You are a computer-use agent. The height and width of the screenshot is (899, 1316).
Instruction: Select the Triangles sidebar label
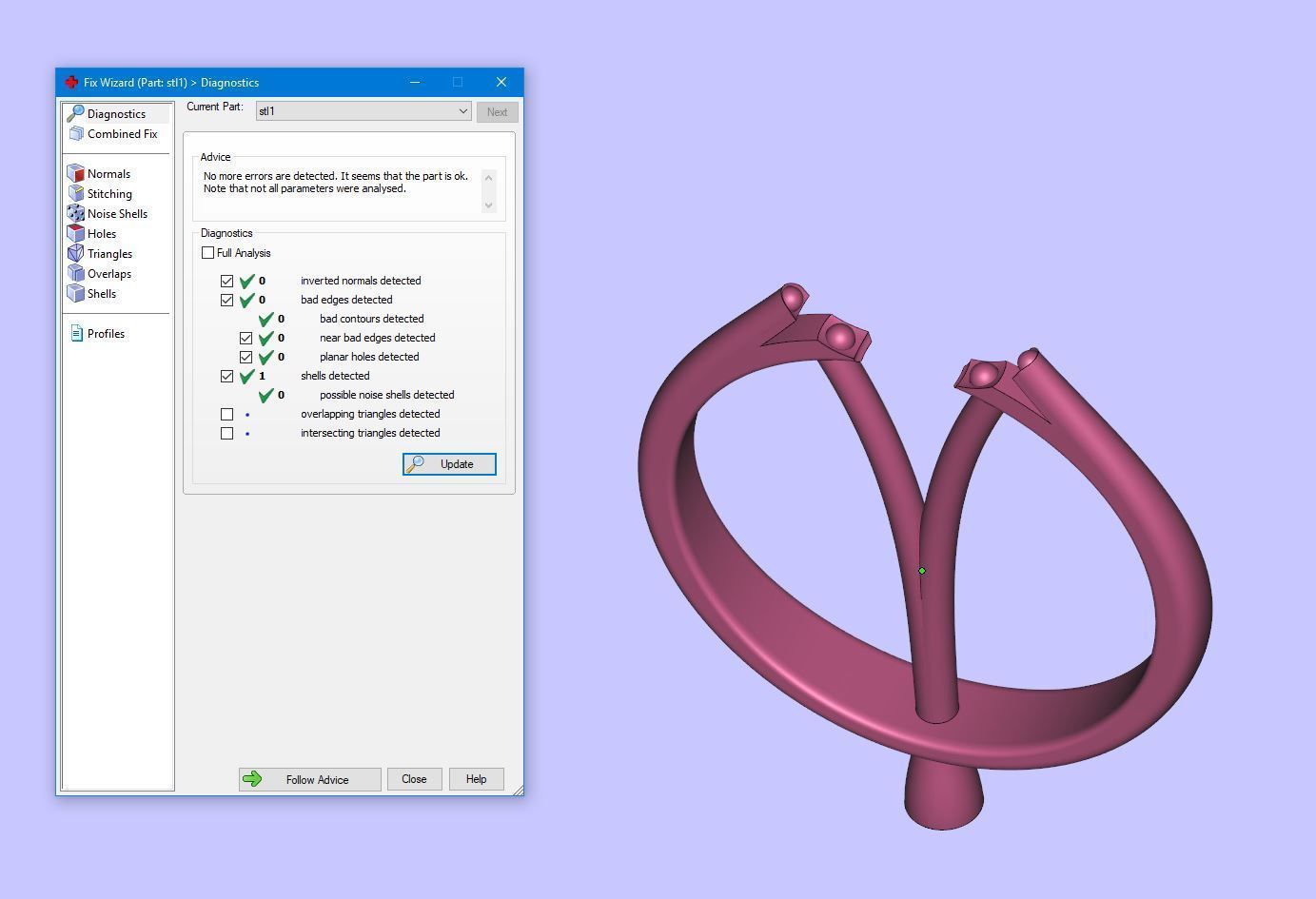click(x=109, y=253)
